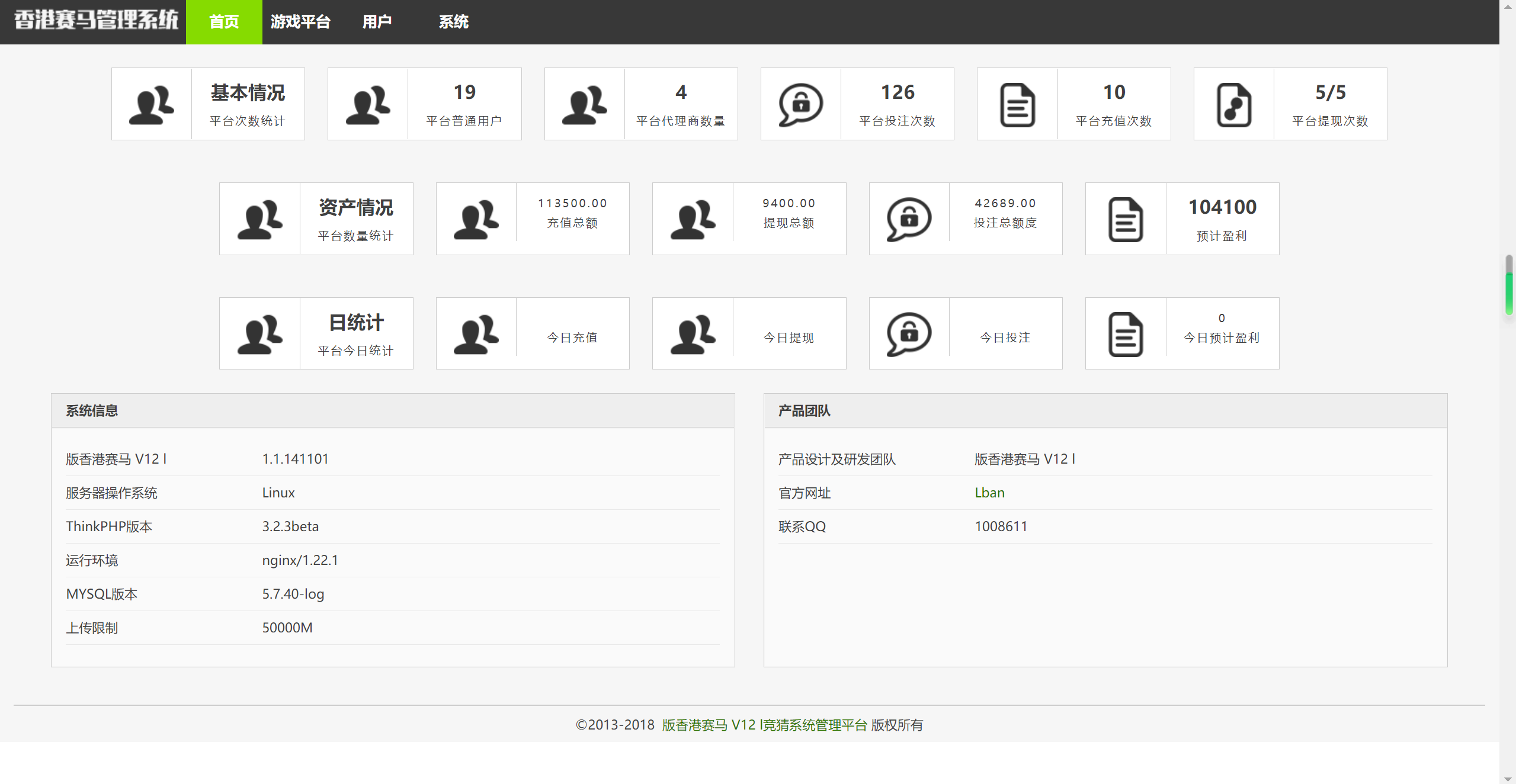Open the 首页 tab

(224, 22)
